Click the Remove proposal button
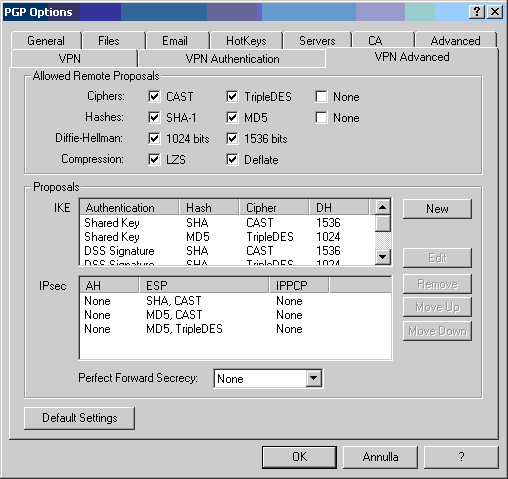The image size is (508, 479). point(437,284)
